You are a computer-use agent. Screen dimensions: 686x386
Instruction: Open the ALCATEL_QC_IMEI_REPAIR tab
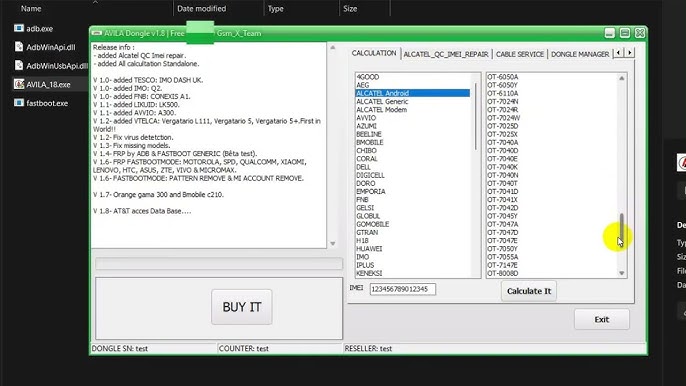pyautogui.click(x=446, y=54)
